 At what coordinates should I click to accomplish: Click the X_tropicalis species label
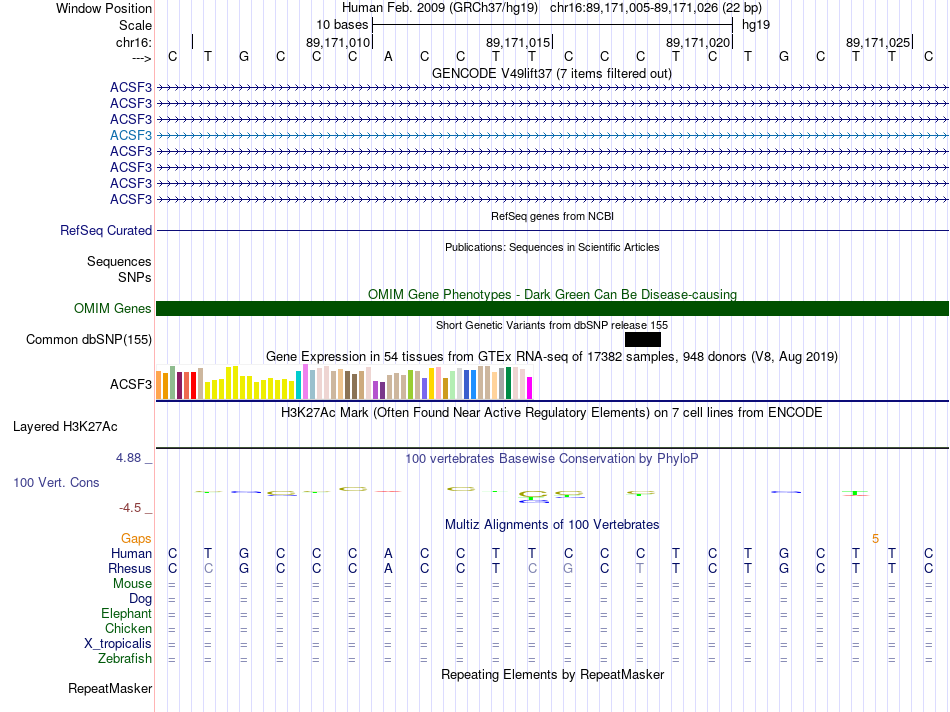coord(118,644)
